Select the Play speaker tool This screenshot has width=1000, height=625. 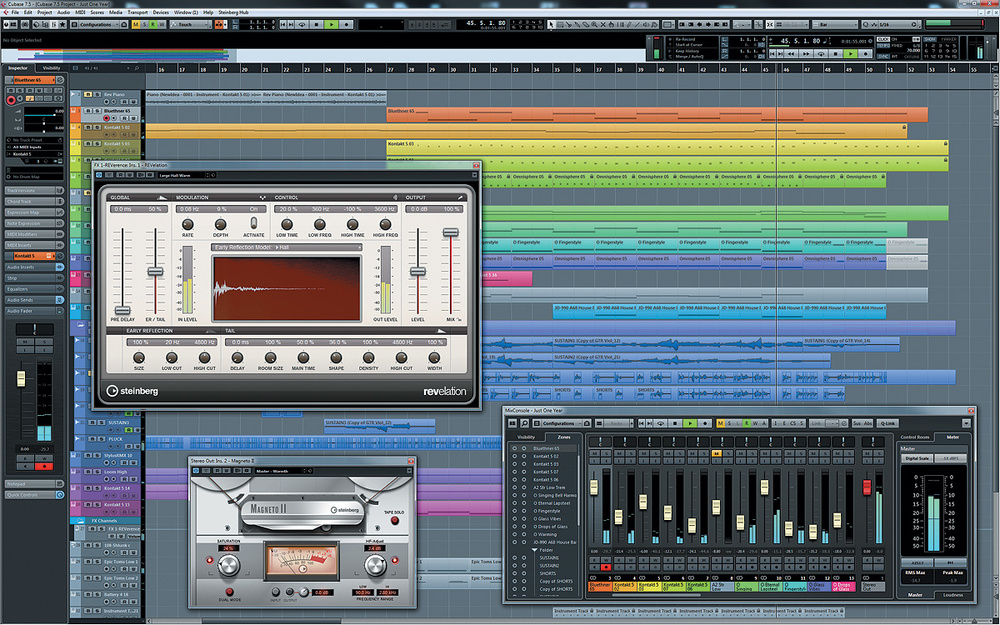[644, 24]
